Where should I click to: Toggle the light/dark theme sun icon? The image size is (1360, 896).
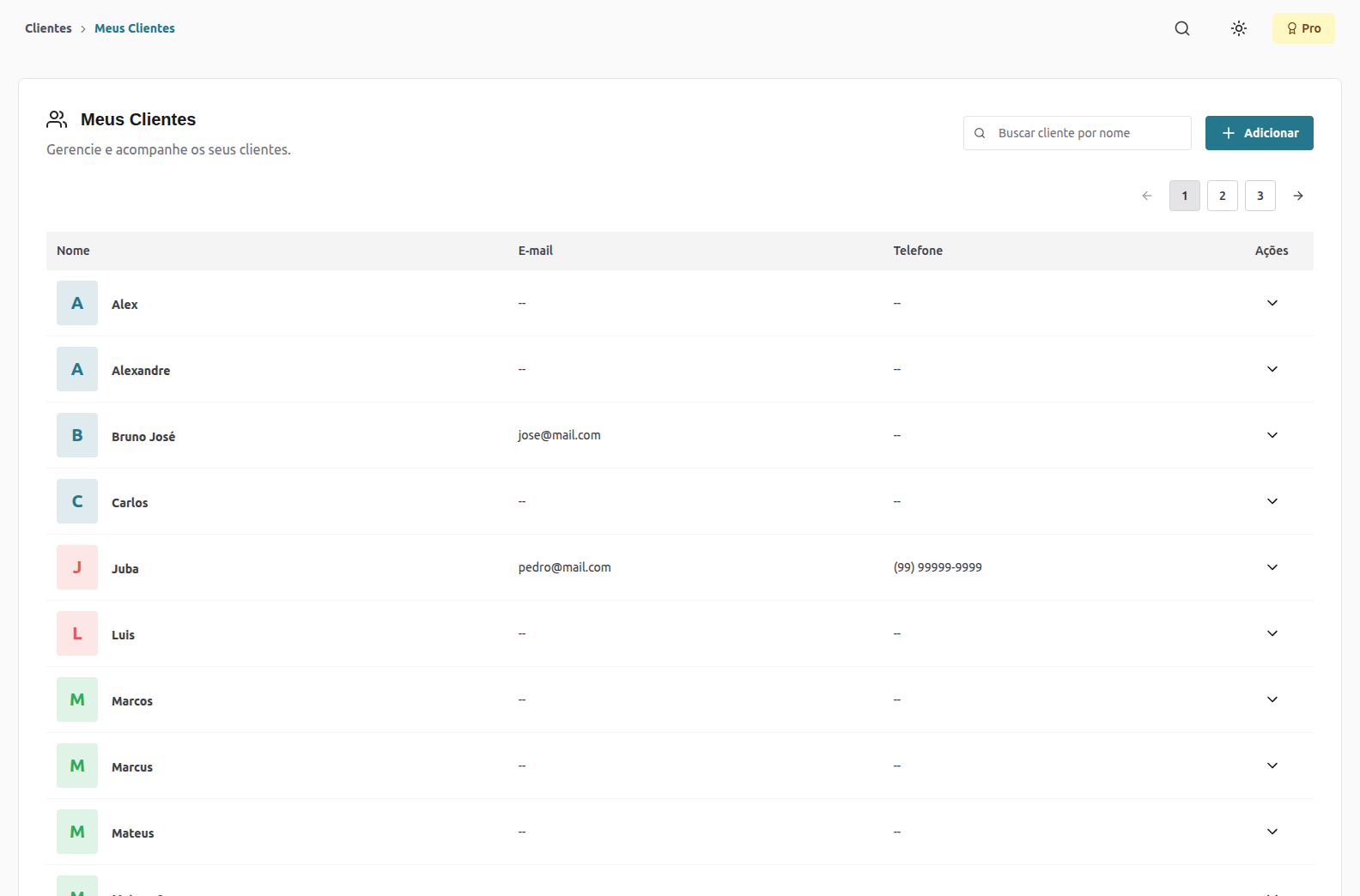tap(1239, 28)
